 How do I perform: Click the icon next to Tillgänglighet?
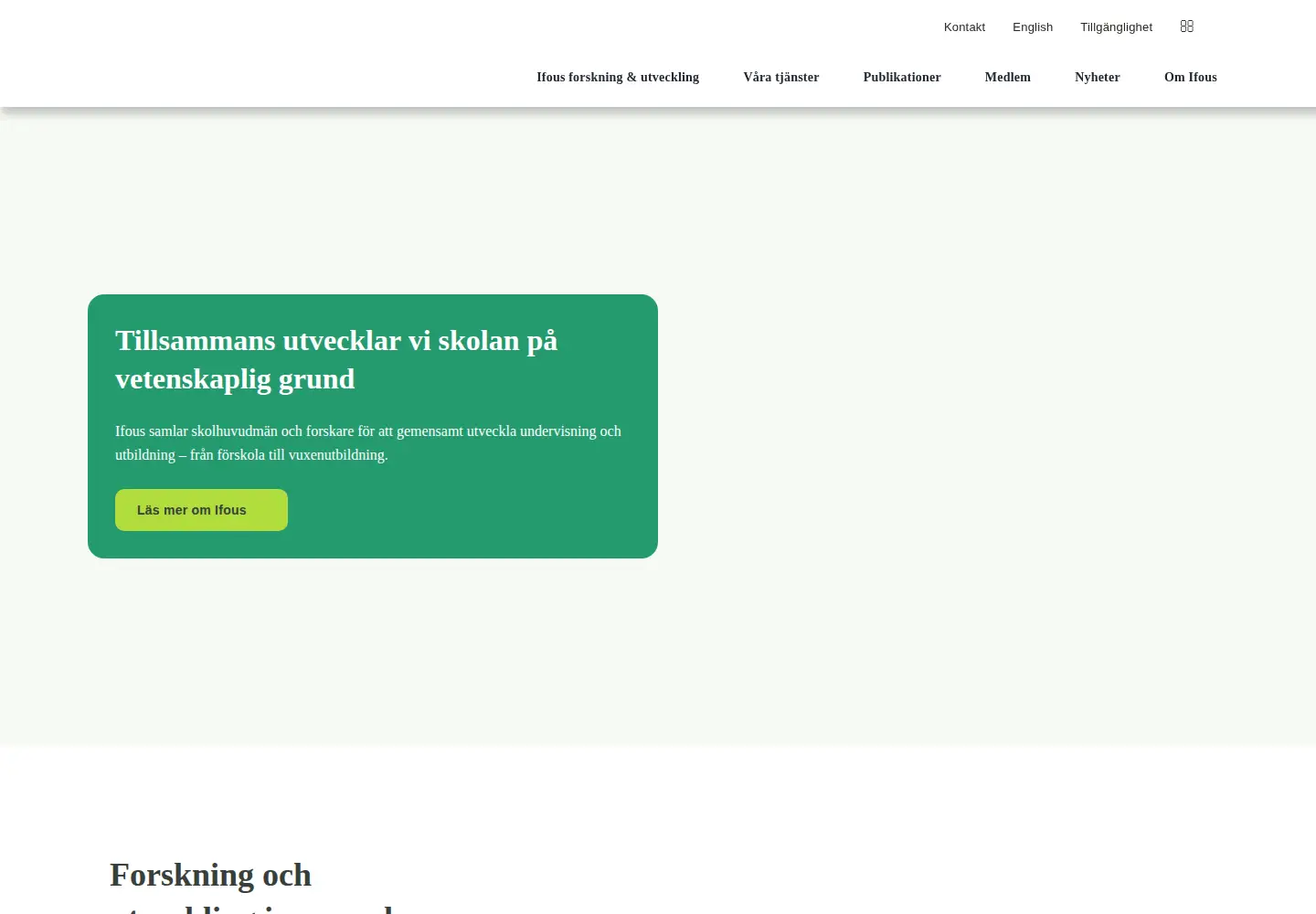1187,27
